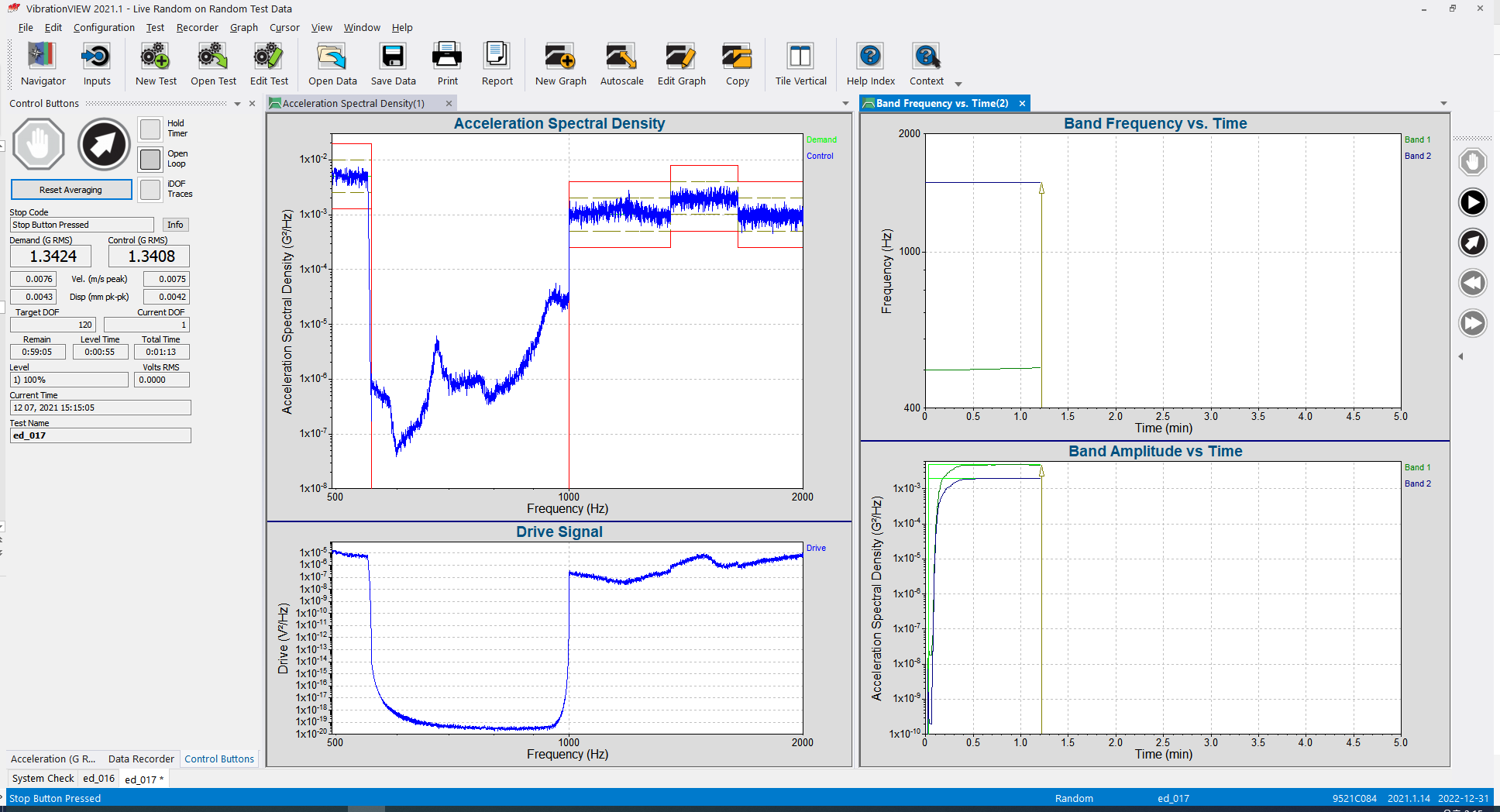This screenshot has height=812, width=1500.
Task: Generate a Report from the toolbar
Action: [497, 64]
